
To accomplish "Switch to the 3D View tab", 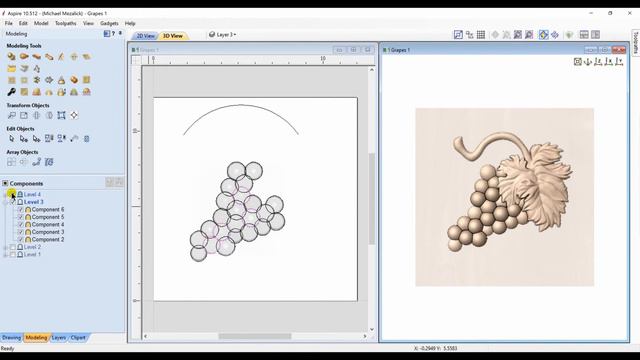I will (x=173, y=36).
